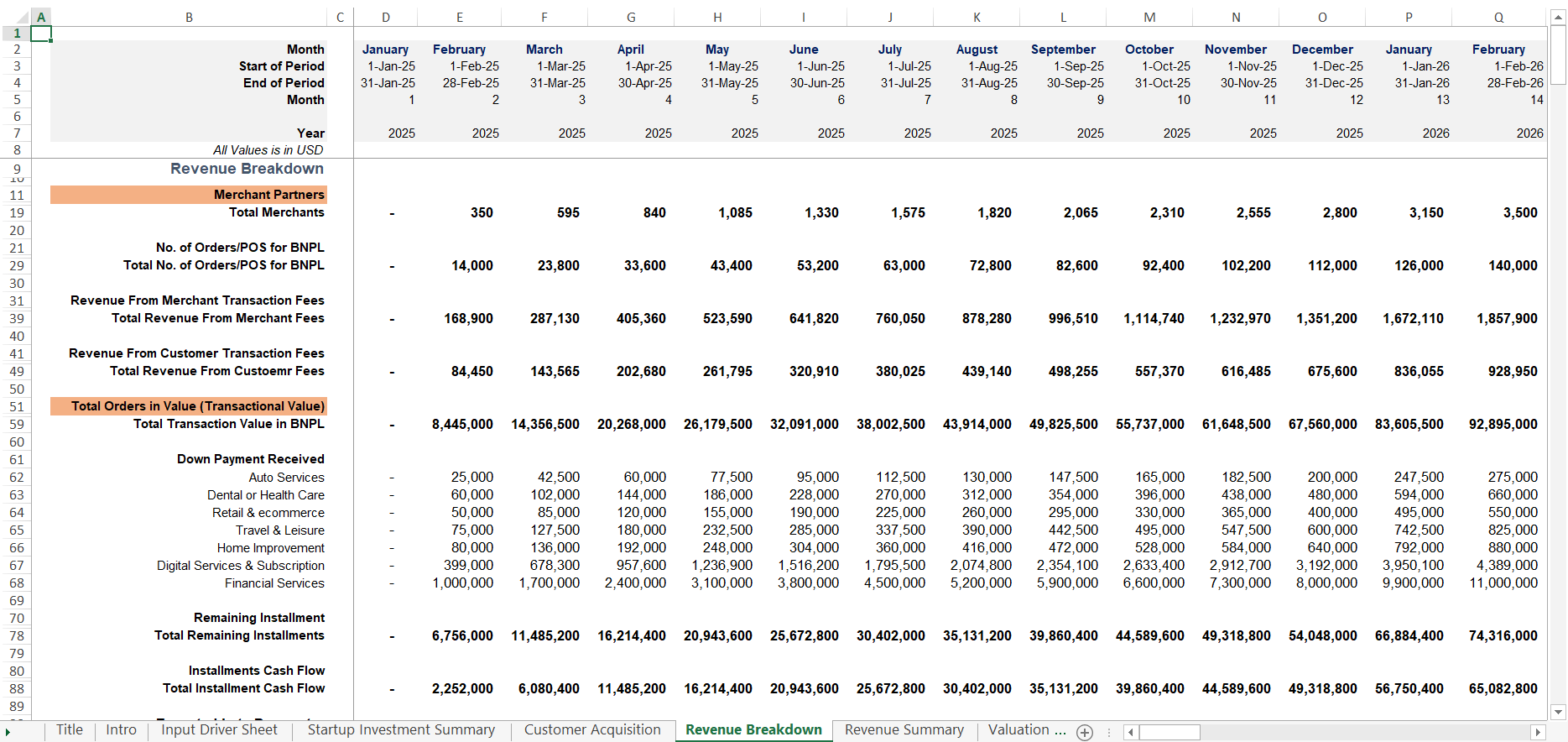Select row 11 header
This screenshot has height=742, width=1568.
16,195
